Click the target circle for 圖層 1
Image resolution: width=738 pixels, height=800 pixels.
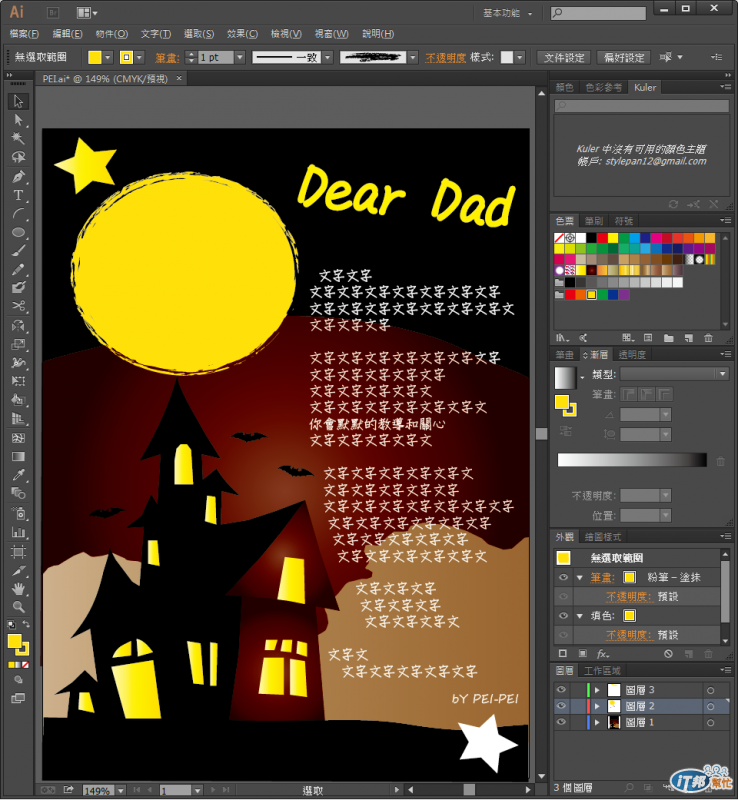pos(710,722)
